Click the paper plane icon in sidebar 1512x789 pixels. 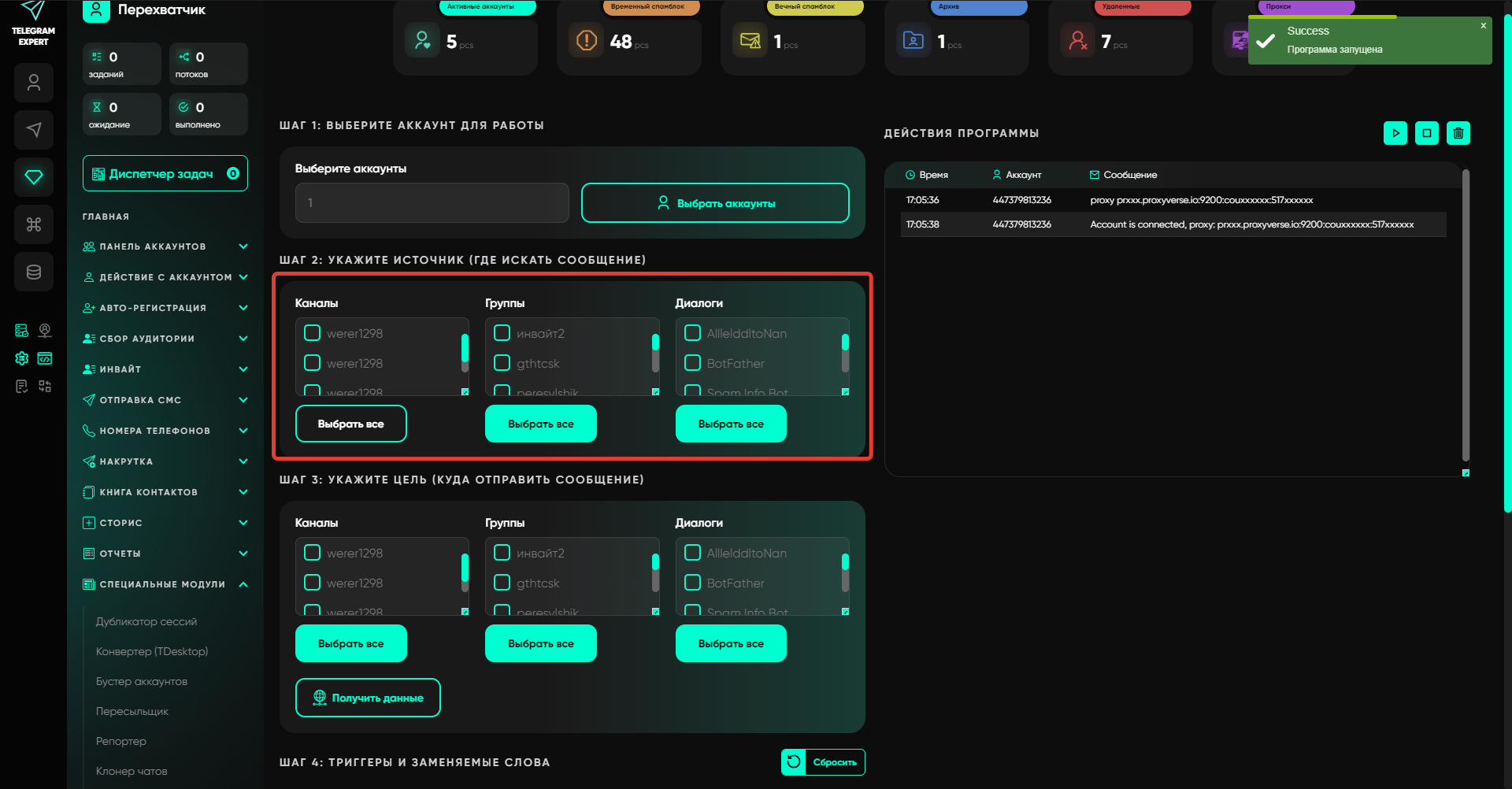34,130
